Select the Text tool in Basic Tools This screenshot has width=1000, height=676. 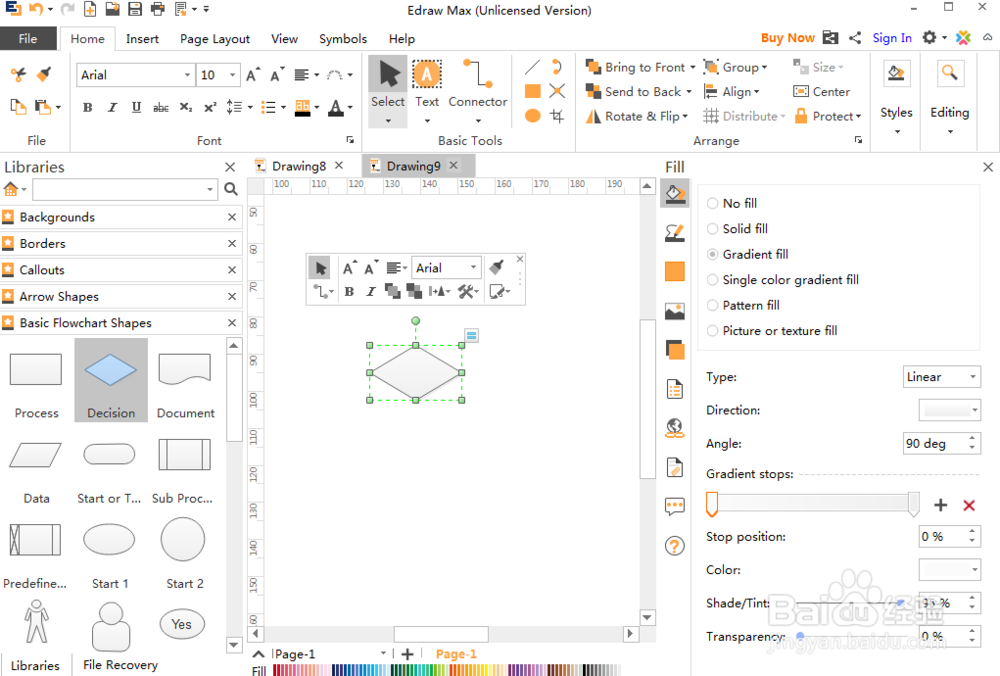click(427, 84)
